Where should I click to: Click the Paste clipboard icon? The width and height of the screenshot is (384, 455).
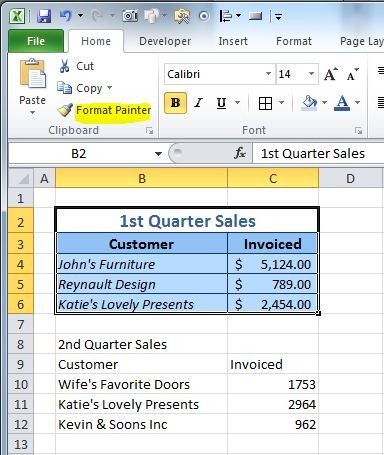[x=33, y=74]
